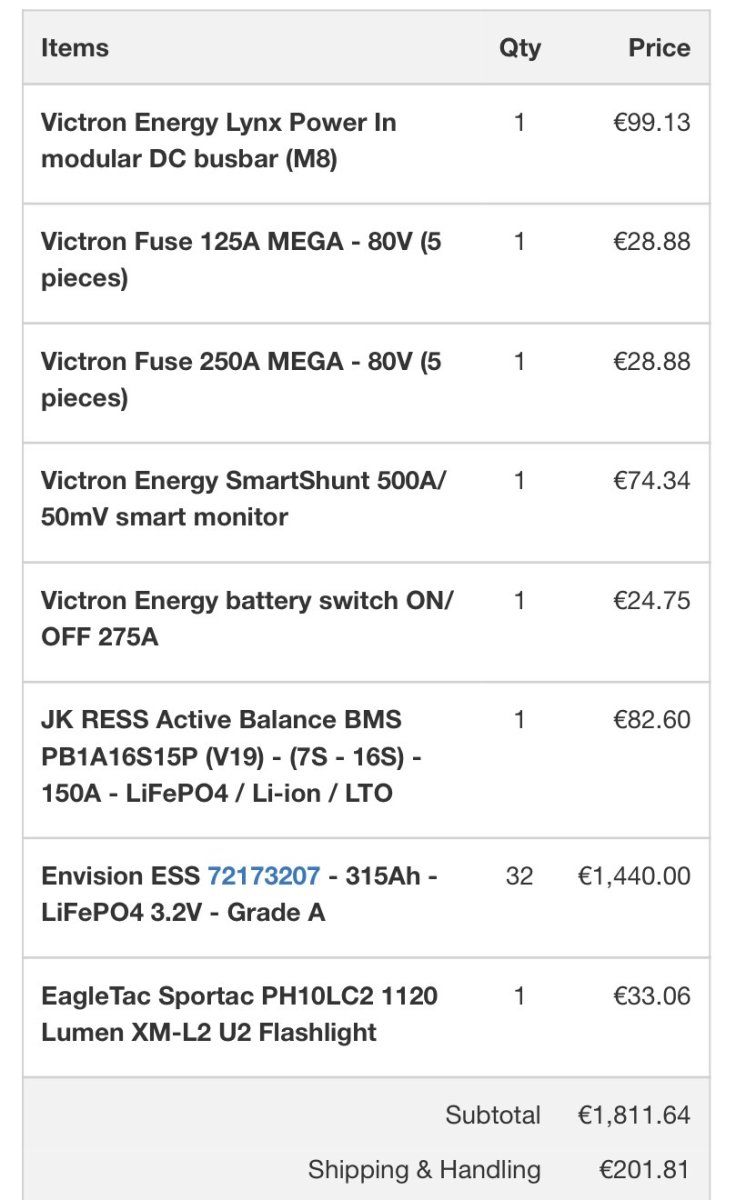Click the Envision ESS quantity 32
Screen dimensions: 746x1200
click(519, 876)
